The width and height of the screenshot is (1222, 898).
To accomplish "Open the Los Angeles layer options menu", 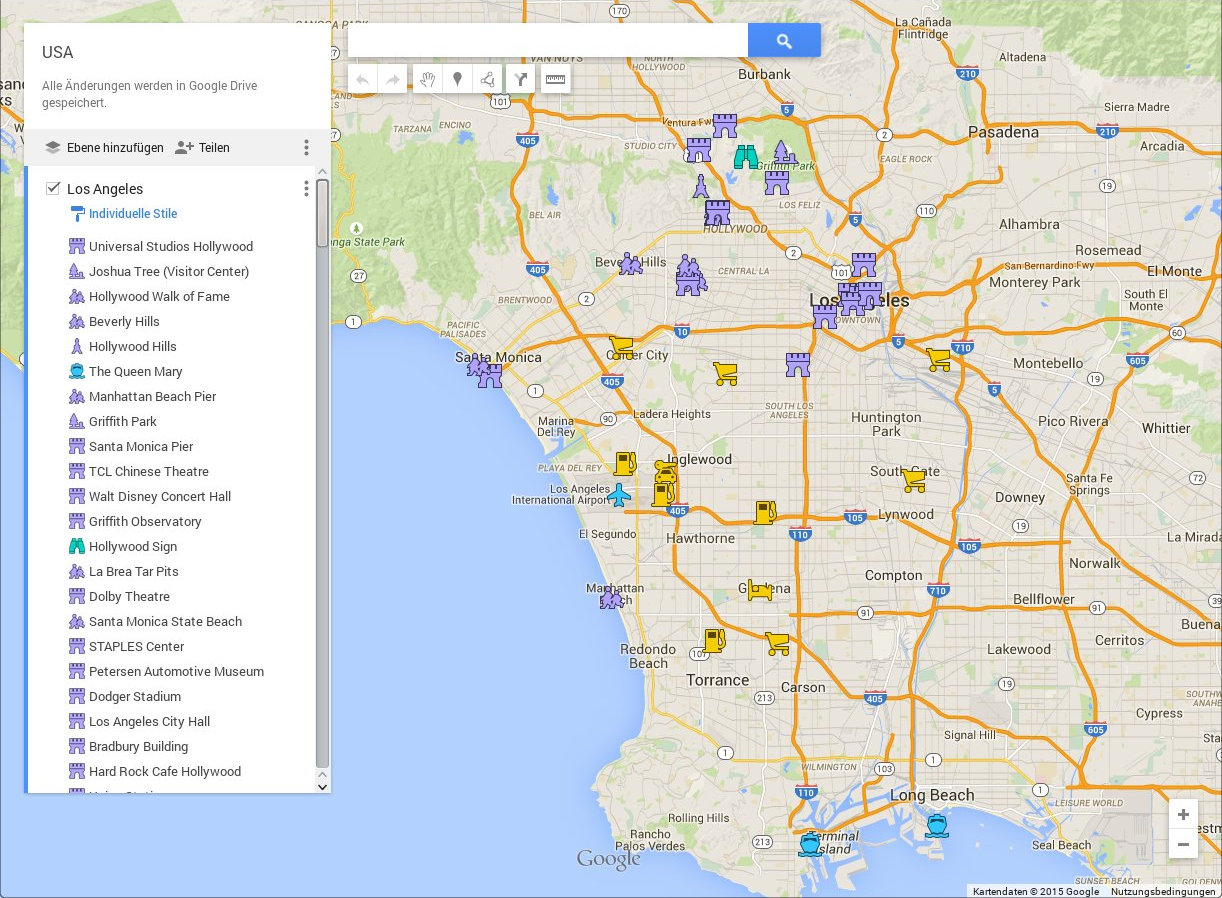I will click(306, 188).
